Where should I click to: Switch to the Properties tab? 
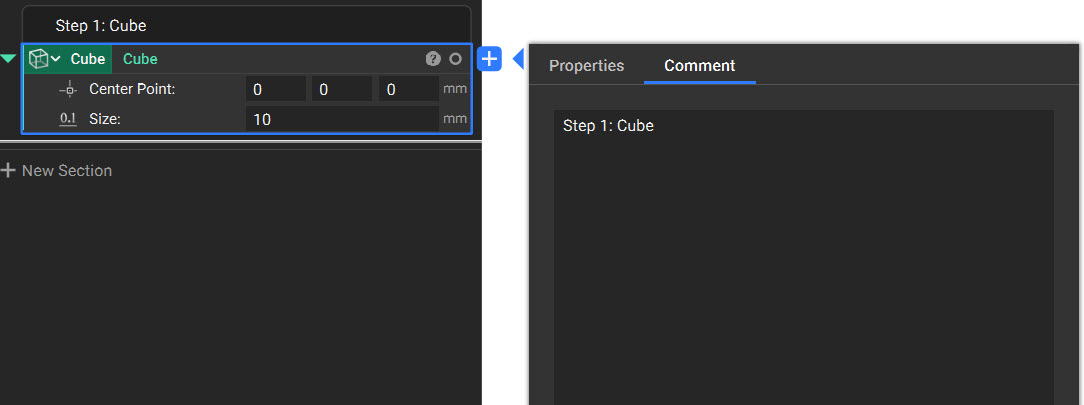pos(586,66)
